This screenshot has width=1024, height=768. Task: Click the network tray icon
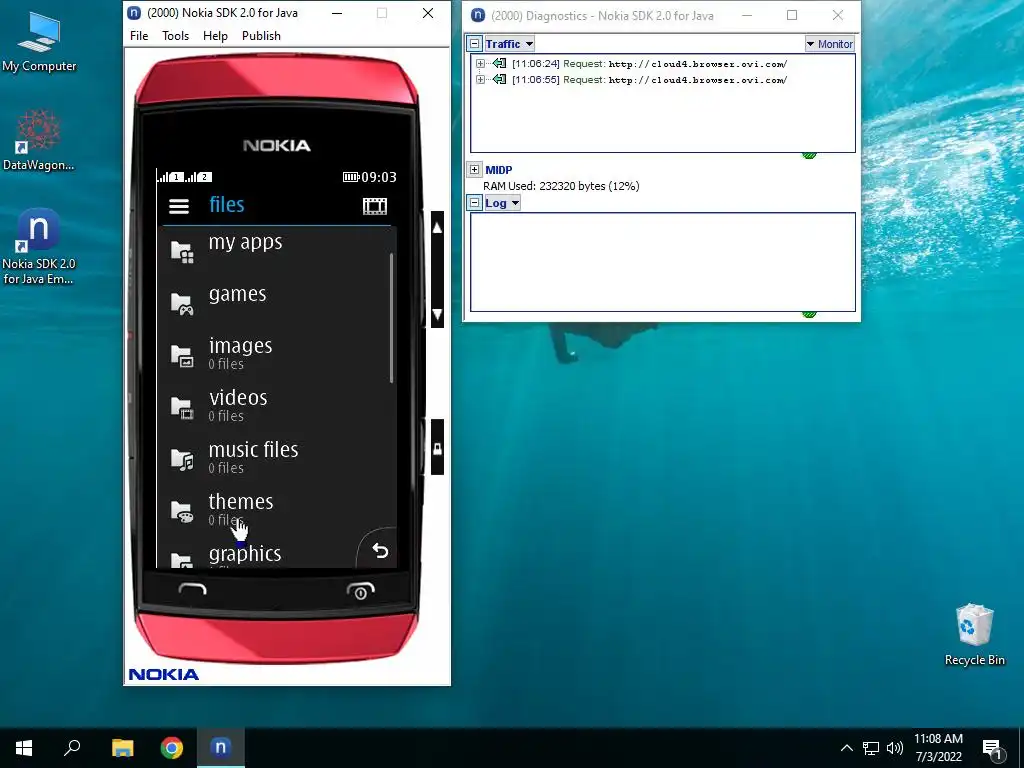871,748
